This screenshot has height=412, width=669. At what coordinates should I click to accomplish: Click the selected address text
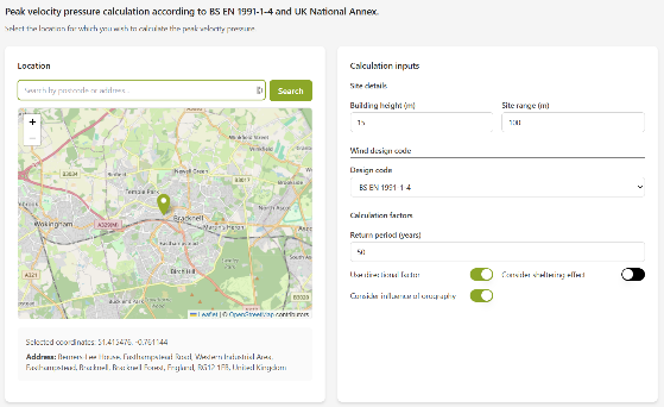(x=160, y=361)
